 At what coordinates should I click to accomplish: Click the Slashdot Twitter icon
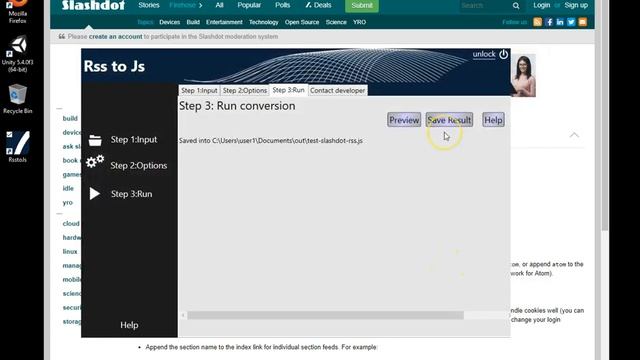(x=571, y=22)
